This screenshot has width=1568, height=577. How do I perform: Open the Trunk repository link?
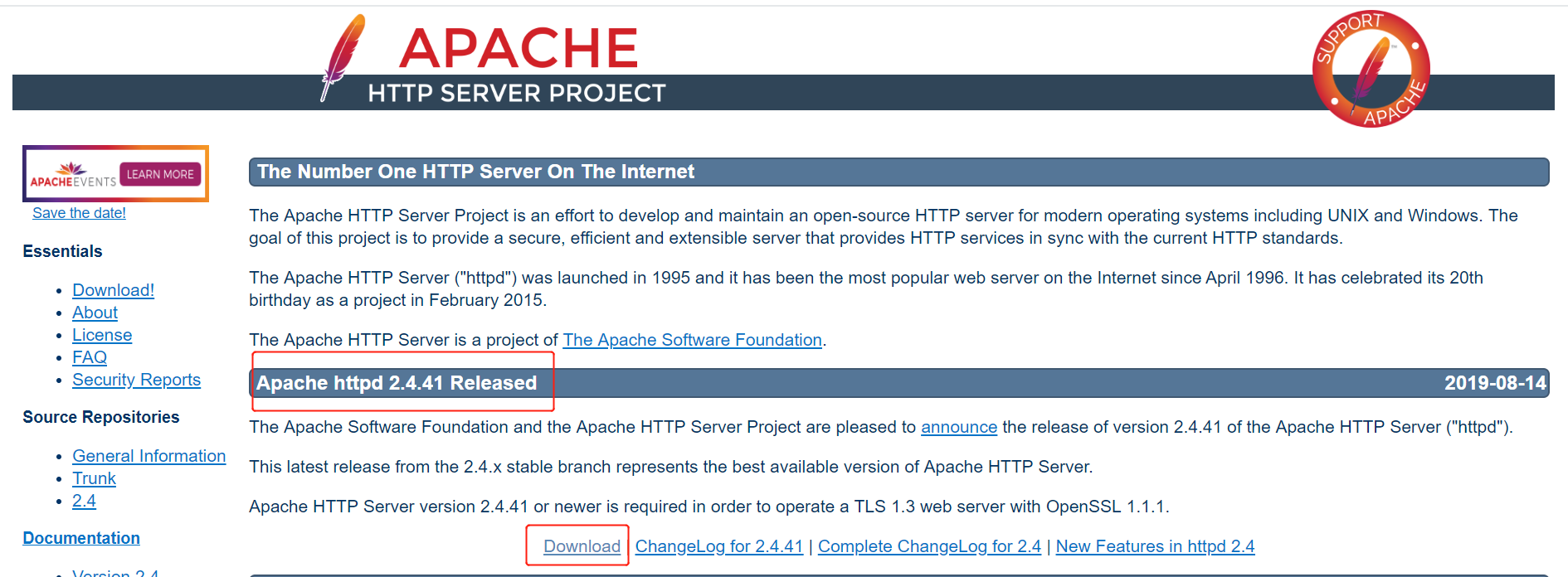[x=94, y=478]
